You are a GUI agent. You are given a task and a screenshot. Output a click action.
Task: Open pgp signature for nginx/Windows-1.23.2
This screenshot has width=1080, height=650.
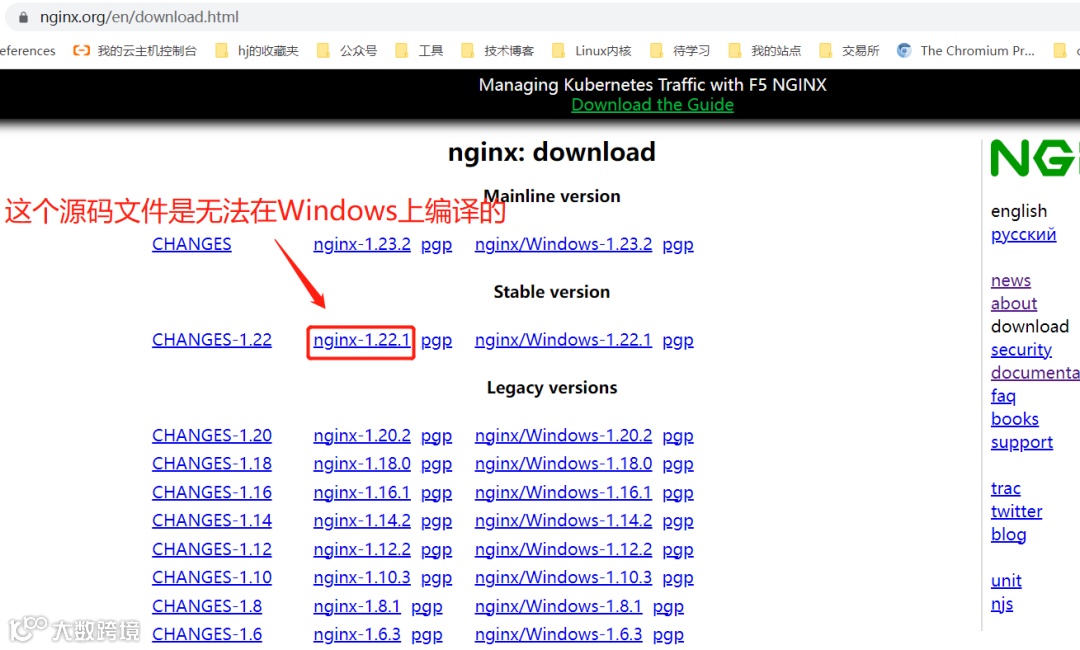pyautogui.click(x=678, y=245)
